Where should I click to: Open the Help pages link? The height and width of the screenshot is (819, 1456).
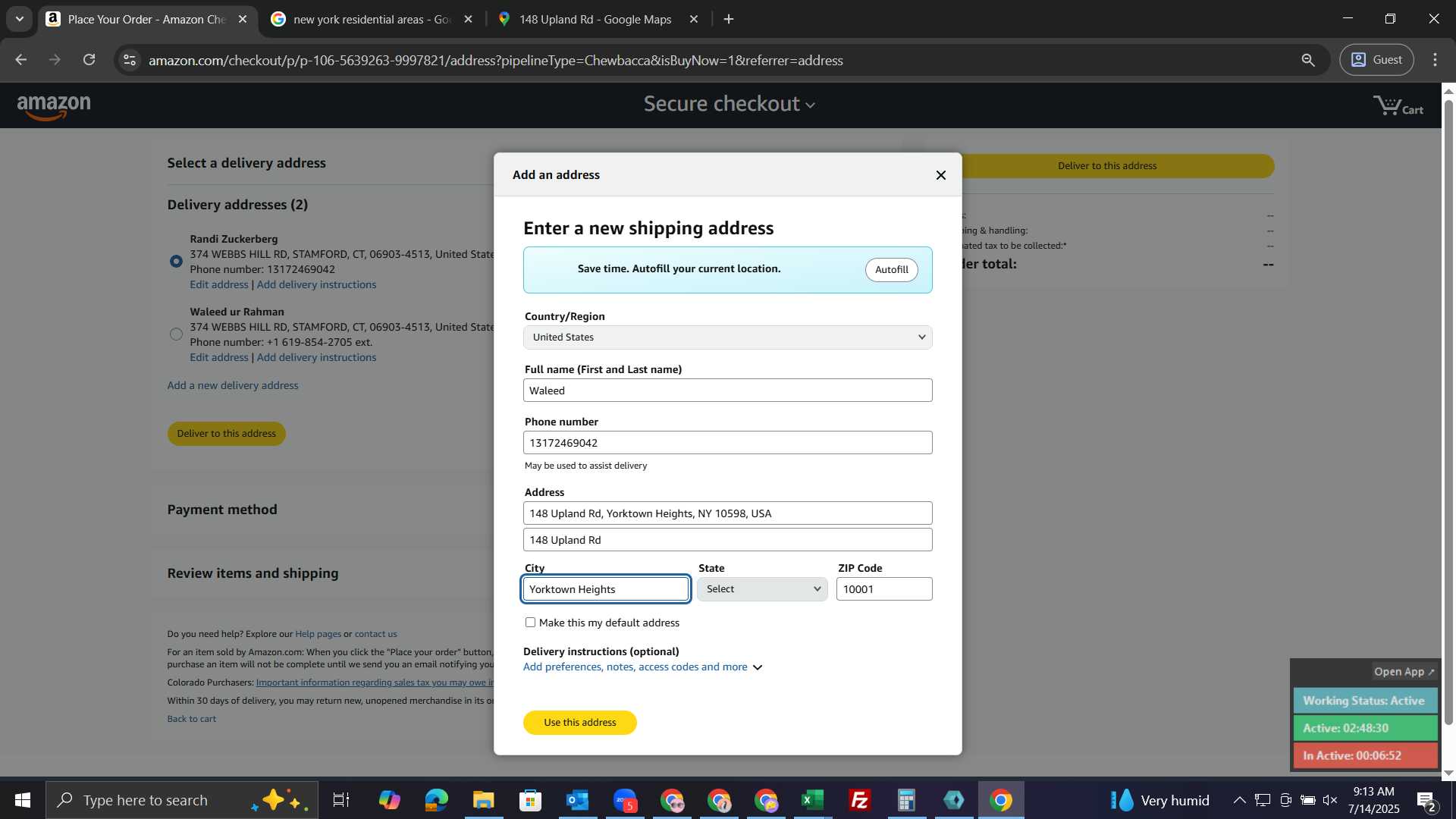tap(318, 634)
